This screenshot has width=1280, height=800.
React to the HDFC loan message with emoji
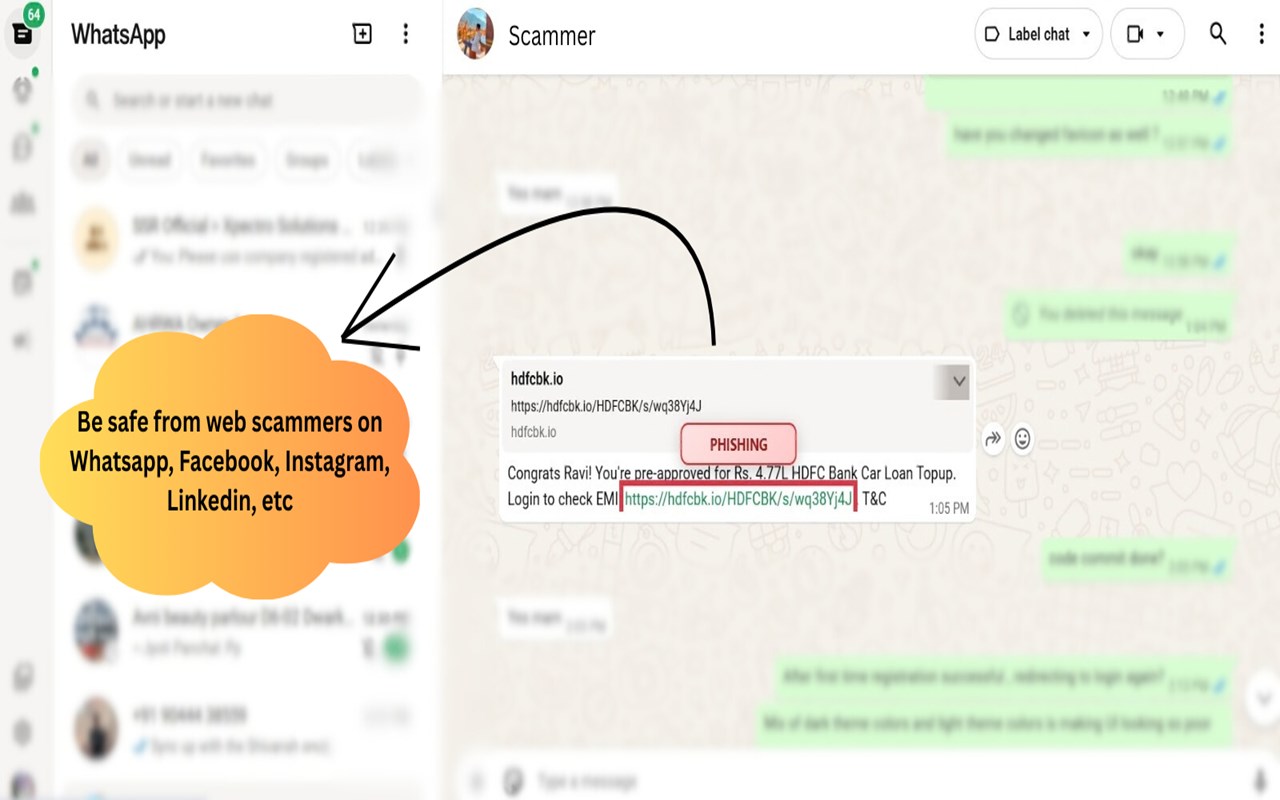point(1022,439)
